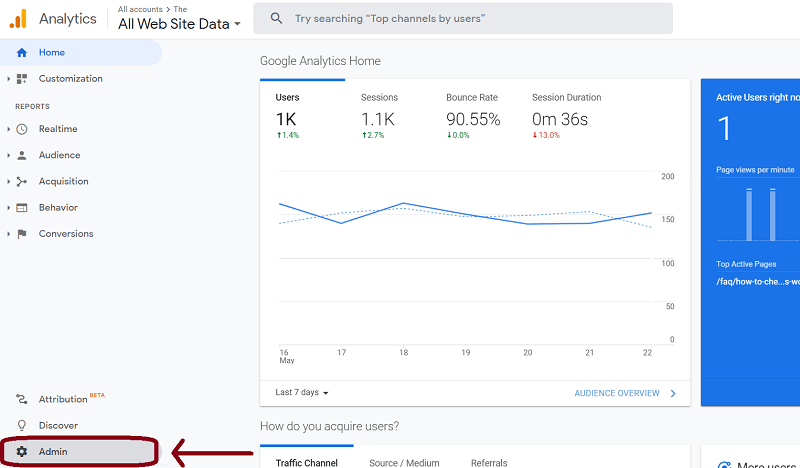
Task: Open the All Web Site Data dropdown
Action: 180,24
